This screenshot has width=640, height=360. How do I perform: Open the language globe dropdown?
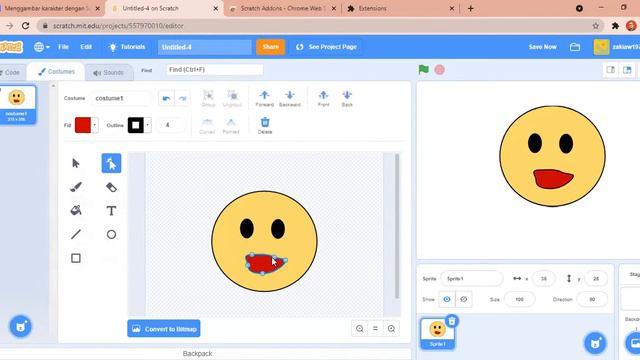point(42,47)
